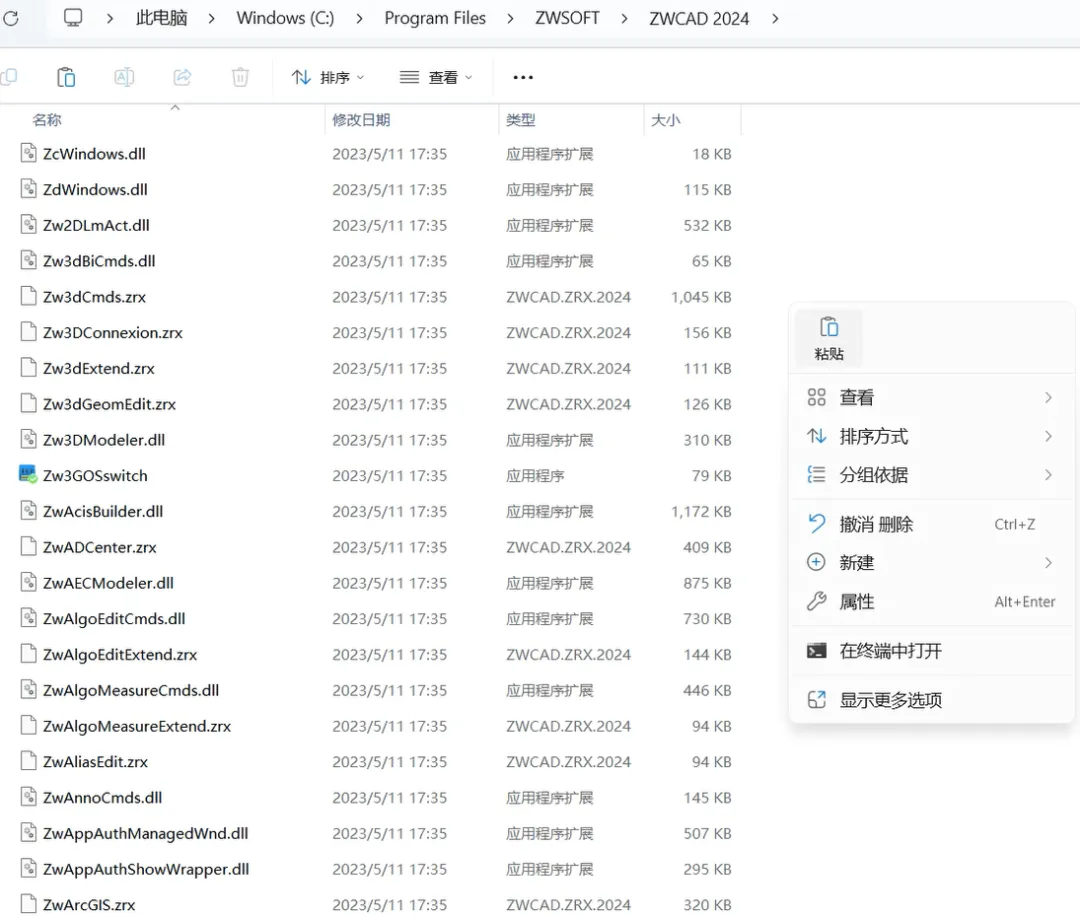Select the file ZwADCenter.zrx
The image size is (1080, 917).
click(x=99, y=547)
